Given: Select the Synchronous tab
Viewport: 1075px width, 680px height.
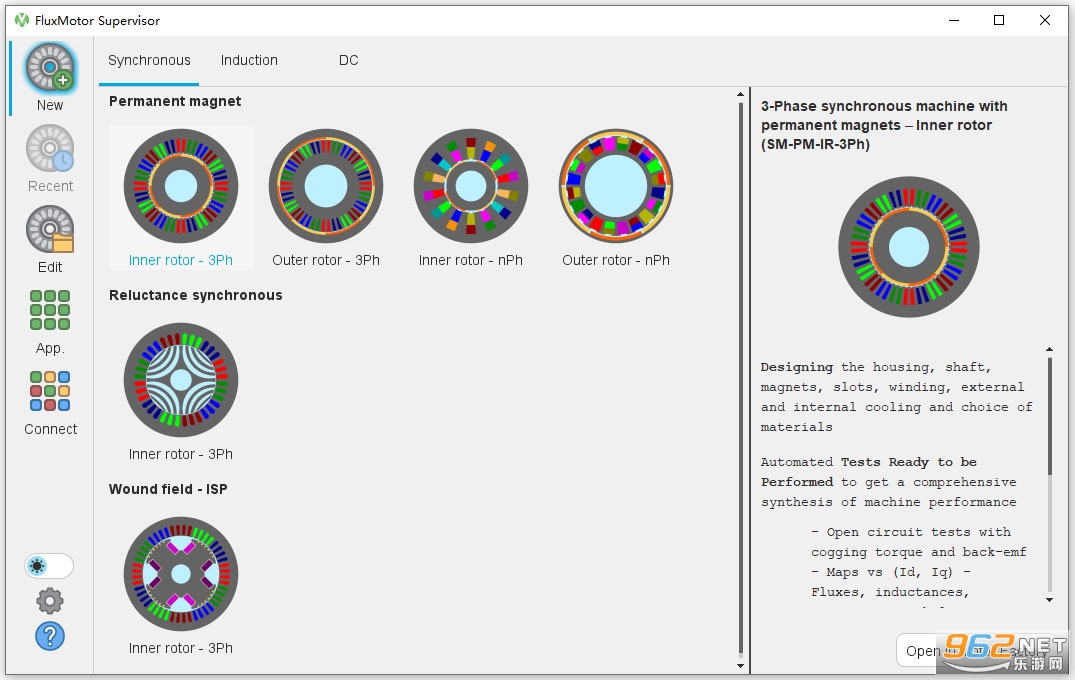Looking at the screenshot, I should [x=149, y=60].
